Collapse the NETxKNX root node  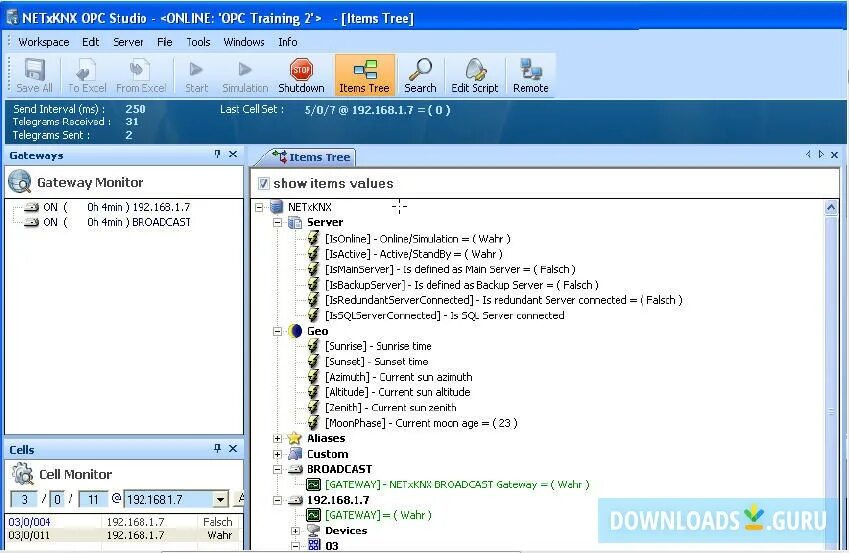click(259, 207)
